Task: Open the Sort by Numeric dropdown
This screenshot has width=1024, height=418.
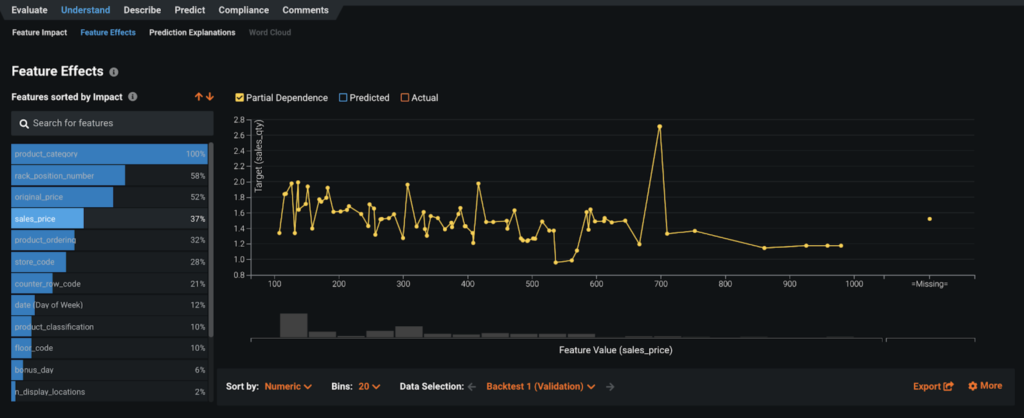Action: (288, 386)
